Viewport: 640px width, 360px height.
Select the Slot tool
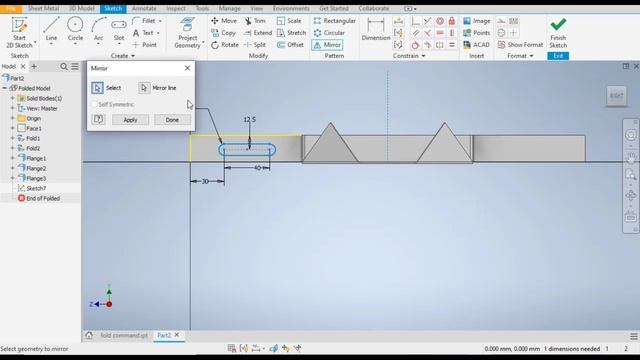coord(119,30)
